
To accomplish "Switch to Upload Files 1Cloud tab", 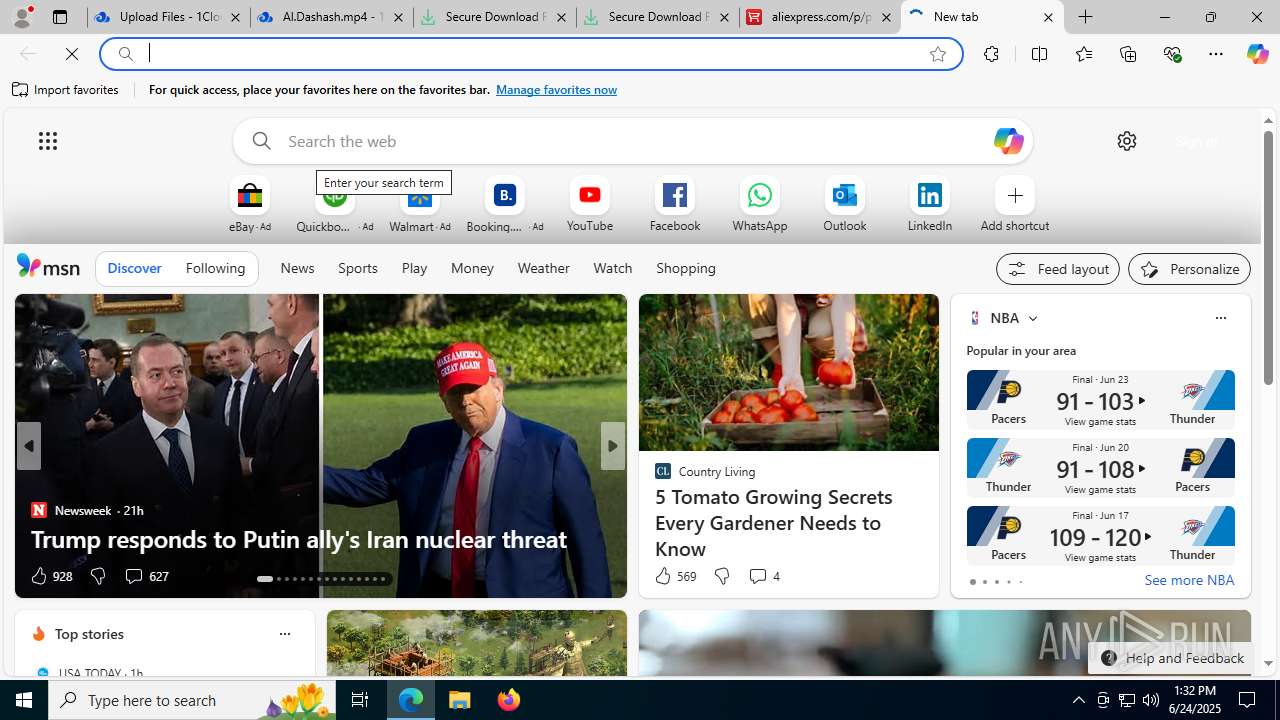I will click(x=168, y=17).
